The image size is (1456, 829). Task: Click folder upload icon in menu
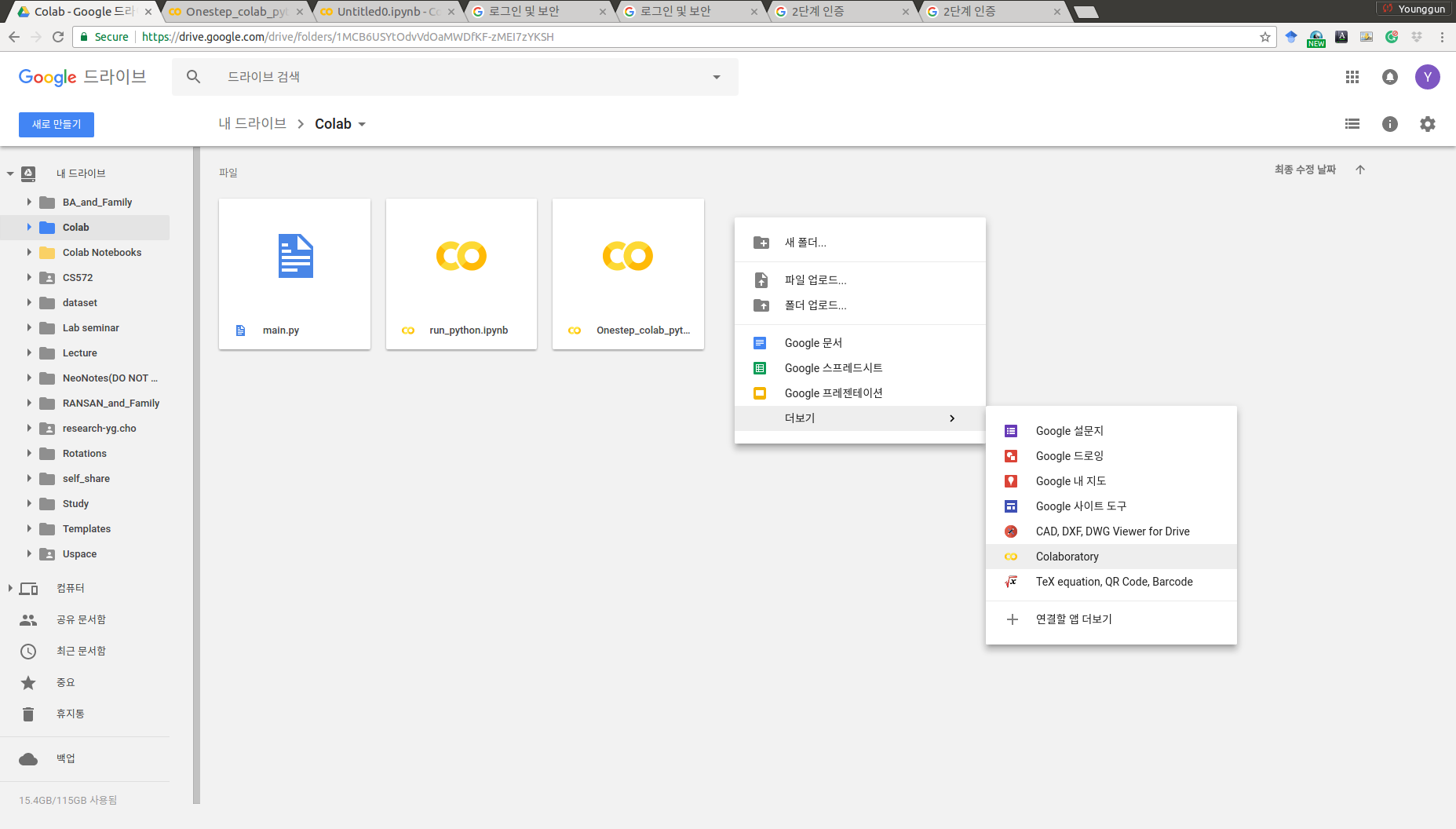(x=761, y=305)
